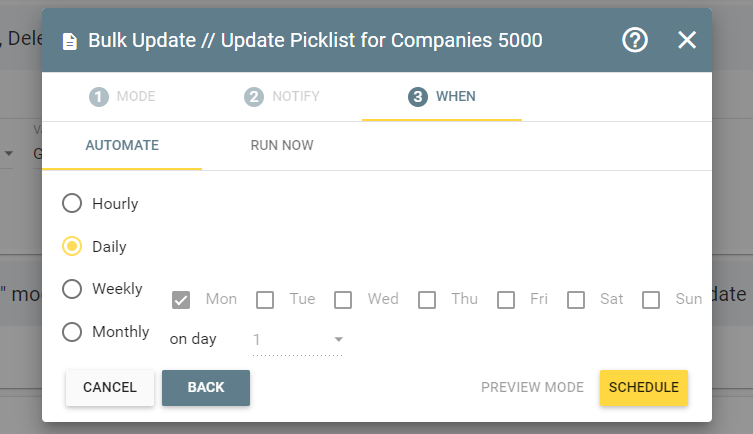Expand the on day dropdown arrow
The height and width of the screenshot is (434, 753).
click(339, 339)
